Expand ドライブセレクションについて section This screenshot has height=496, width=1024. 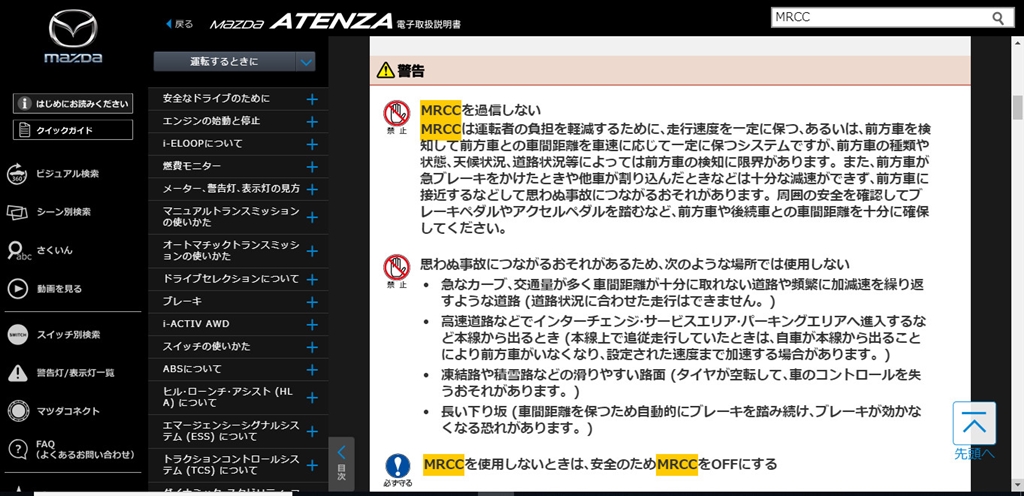(x=312, y=279)
